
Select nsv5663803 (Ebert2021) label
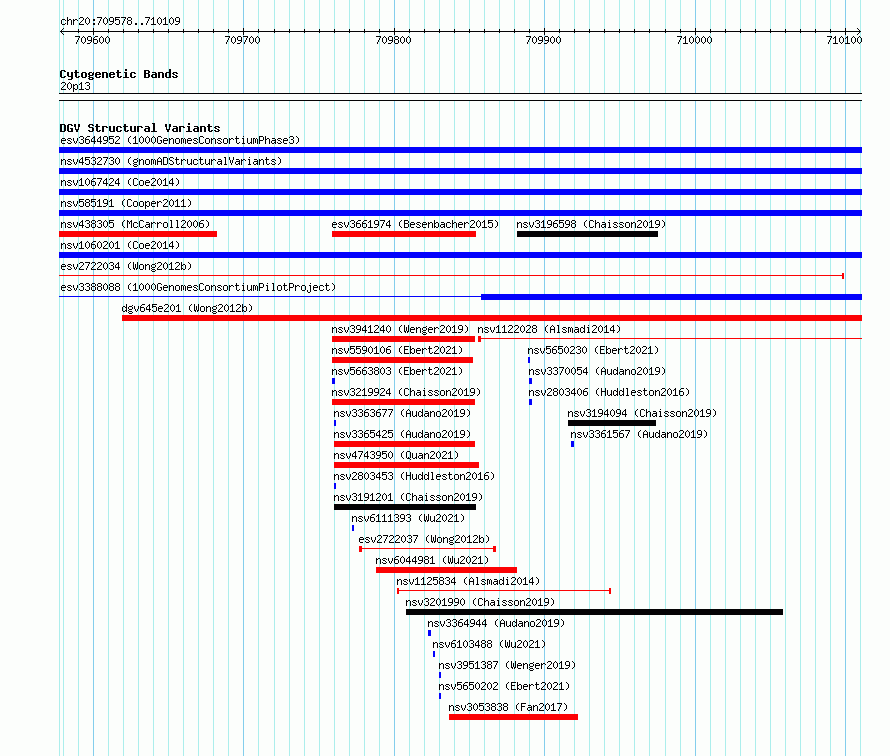click(x=397, y=371)
